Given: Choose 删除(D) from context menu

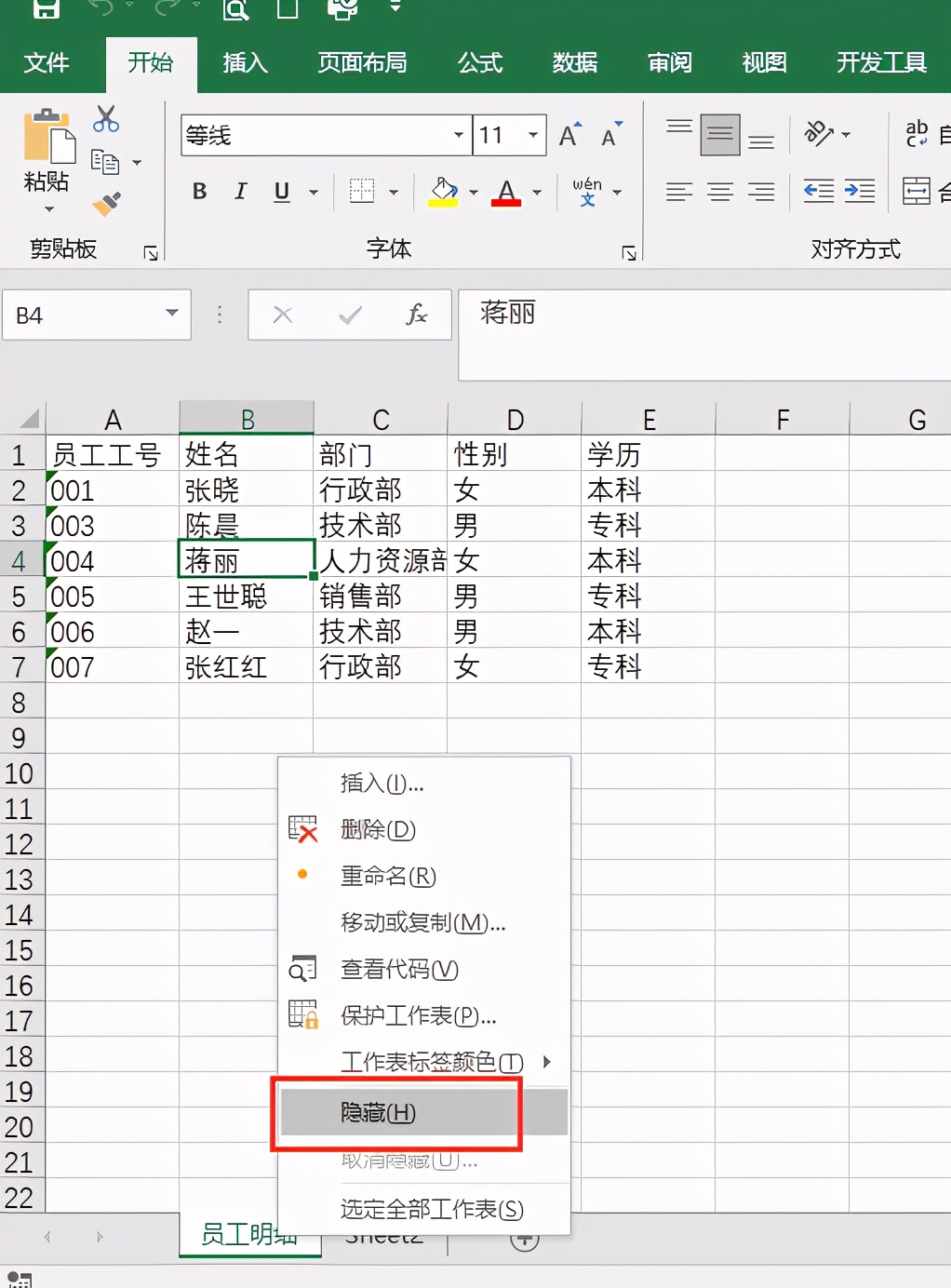Looking at the screenshot, I should click(x=424, y=829).
